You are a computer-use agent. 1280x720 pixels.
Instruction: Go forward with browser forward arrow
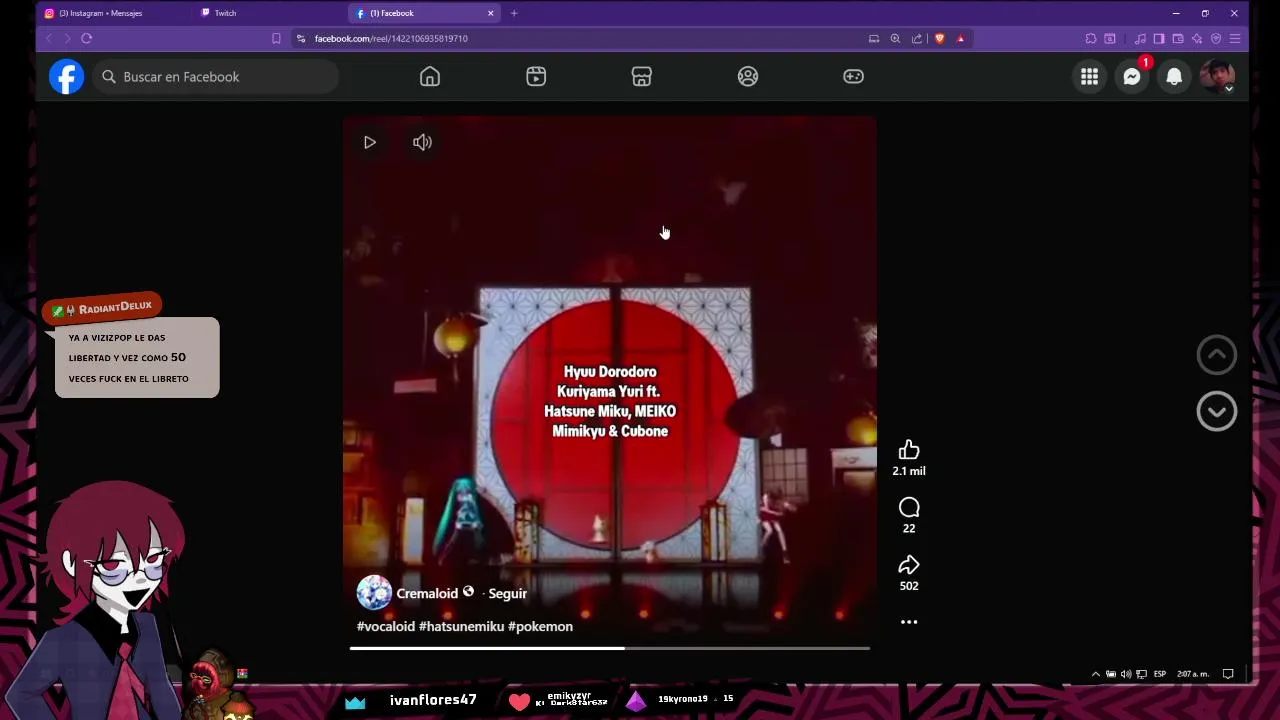point(67,38)
